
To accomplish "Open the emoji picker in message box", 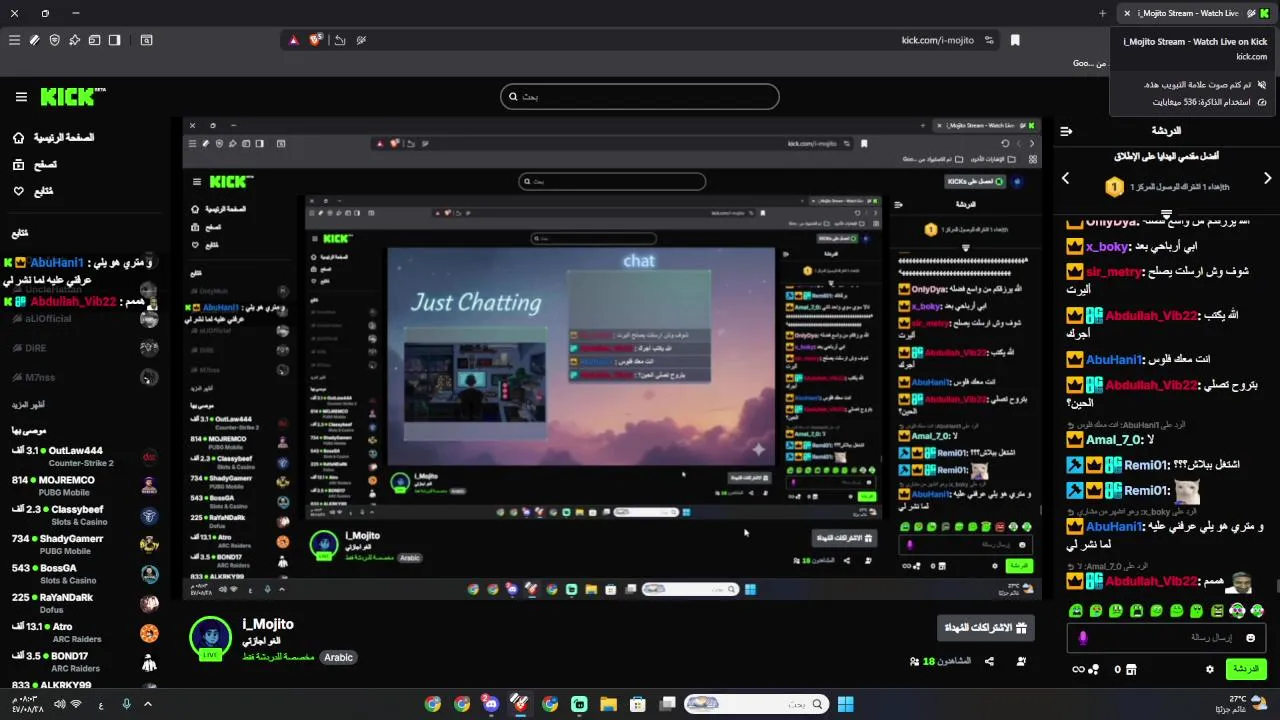I will tap(1250, 637).
